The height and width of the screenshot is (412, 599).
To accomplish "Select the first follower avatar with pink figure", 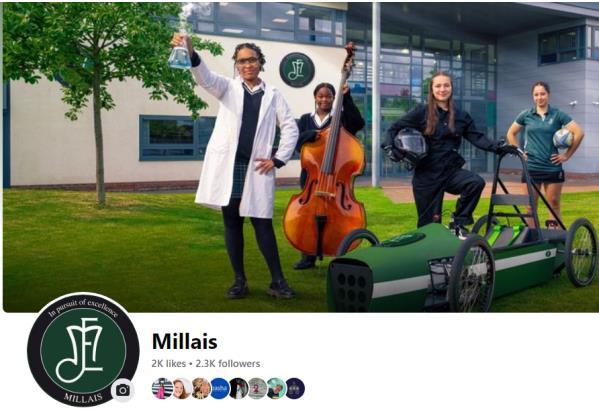I will click(x=162, y=388).
